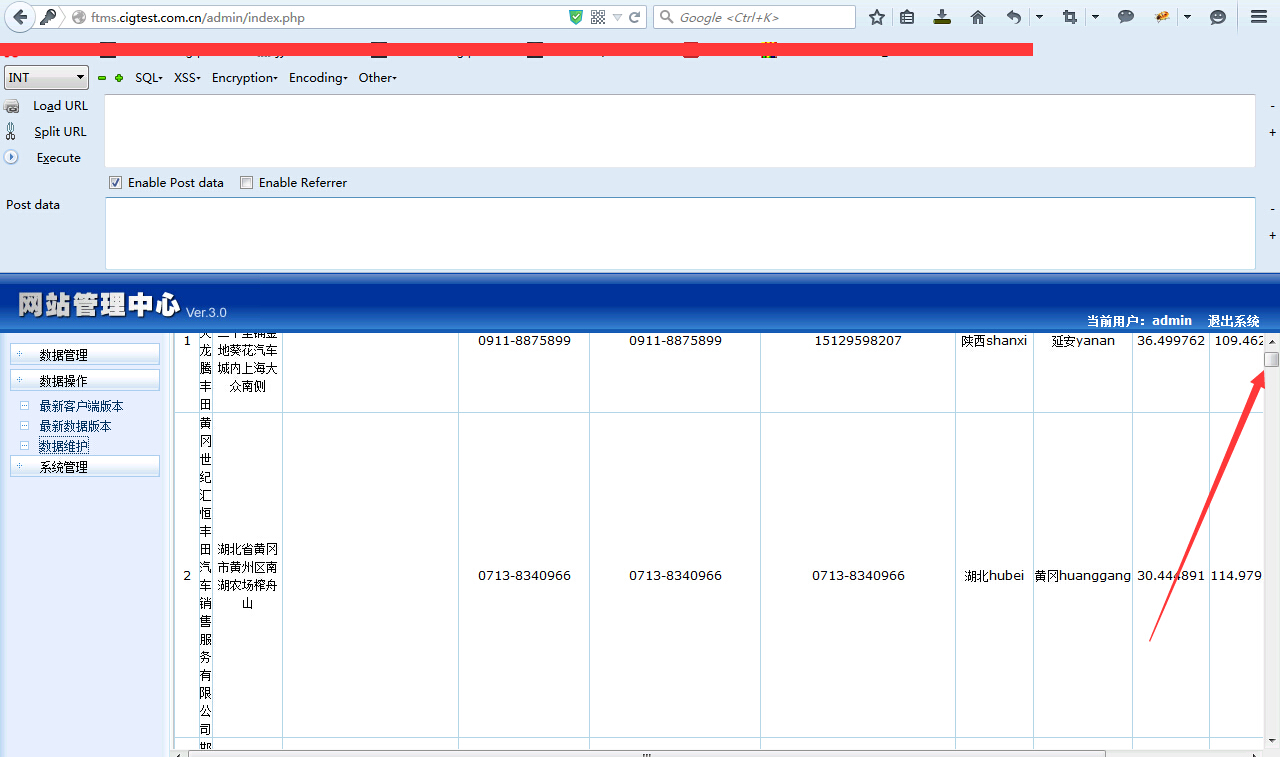Viewport: 1280px width, 757px height.
Task: Click the crop screenshot toolbar icon
Action: [1070, 17]
